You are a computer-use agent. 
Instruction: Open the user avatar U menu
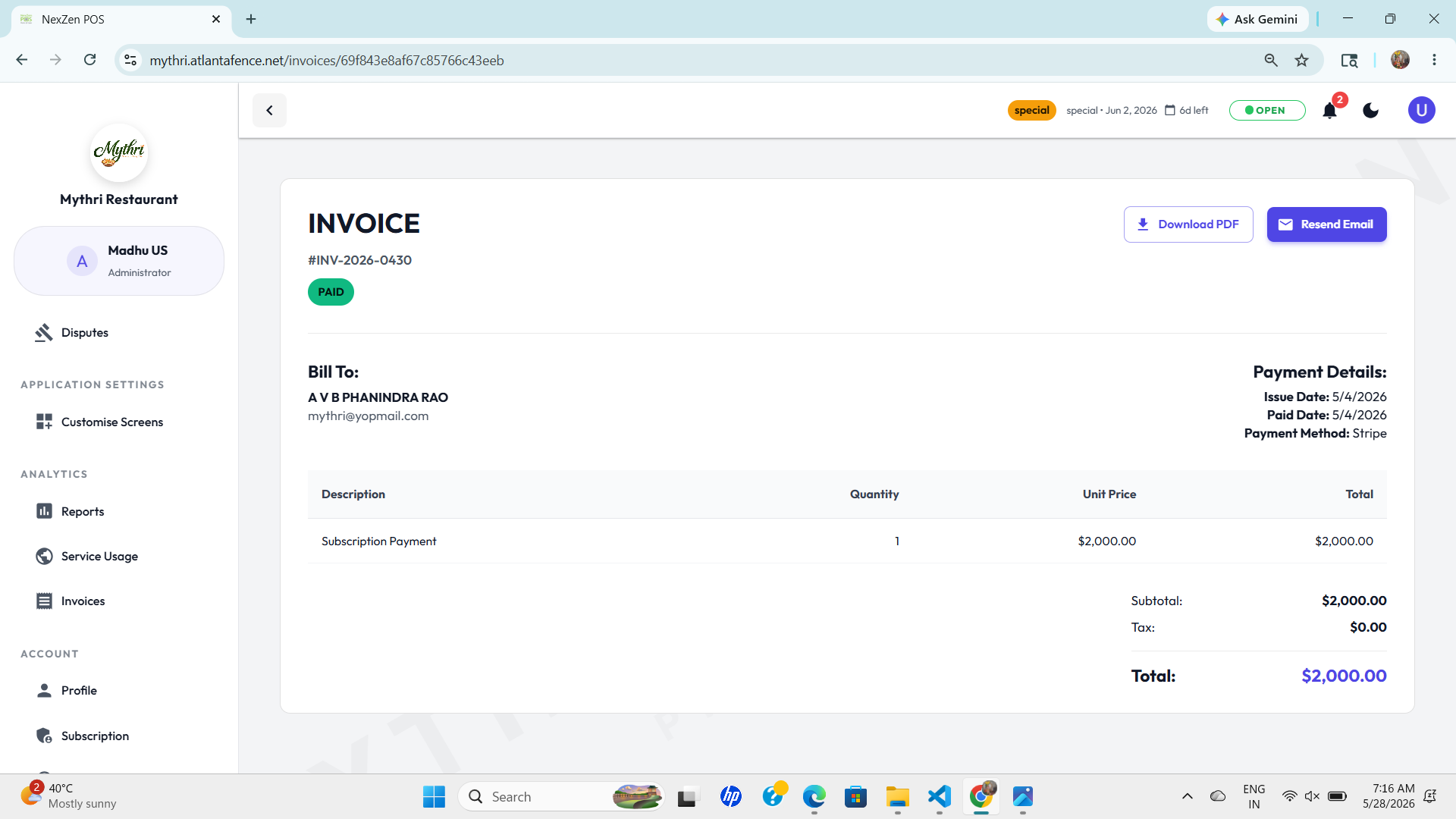1421,111
